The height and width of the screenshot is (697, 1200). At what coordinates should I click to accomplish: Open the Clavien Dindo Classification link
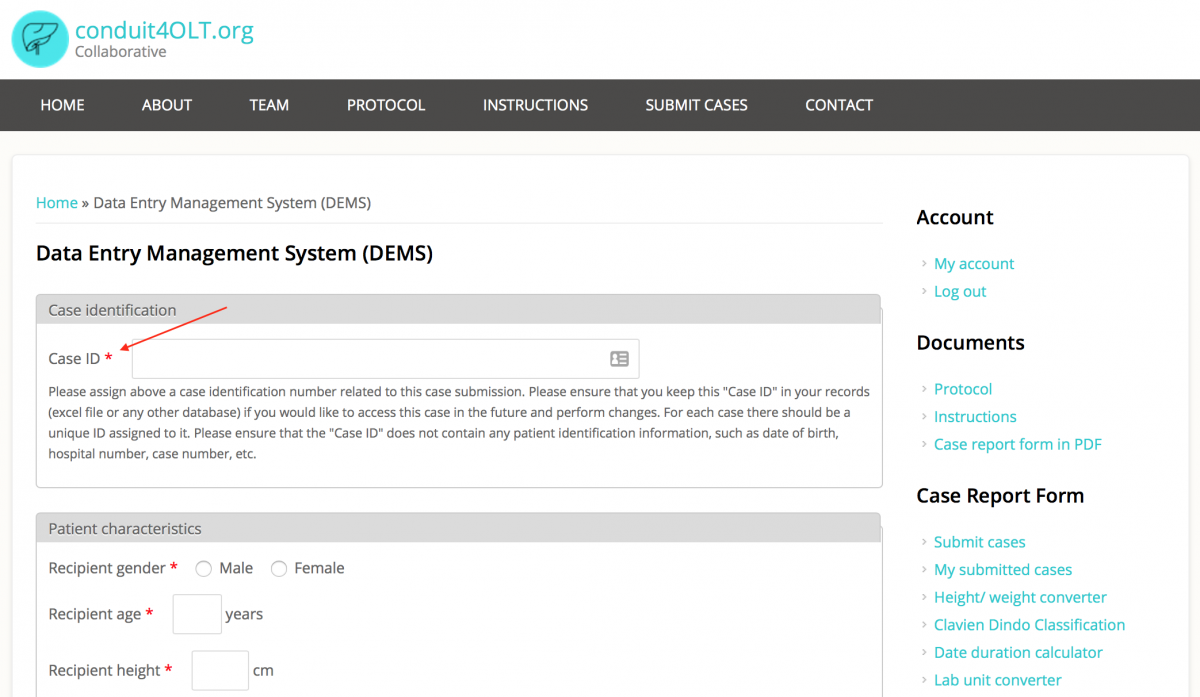point(1029,625)
